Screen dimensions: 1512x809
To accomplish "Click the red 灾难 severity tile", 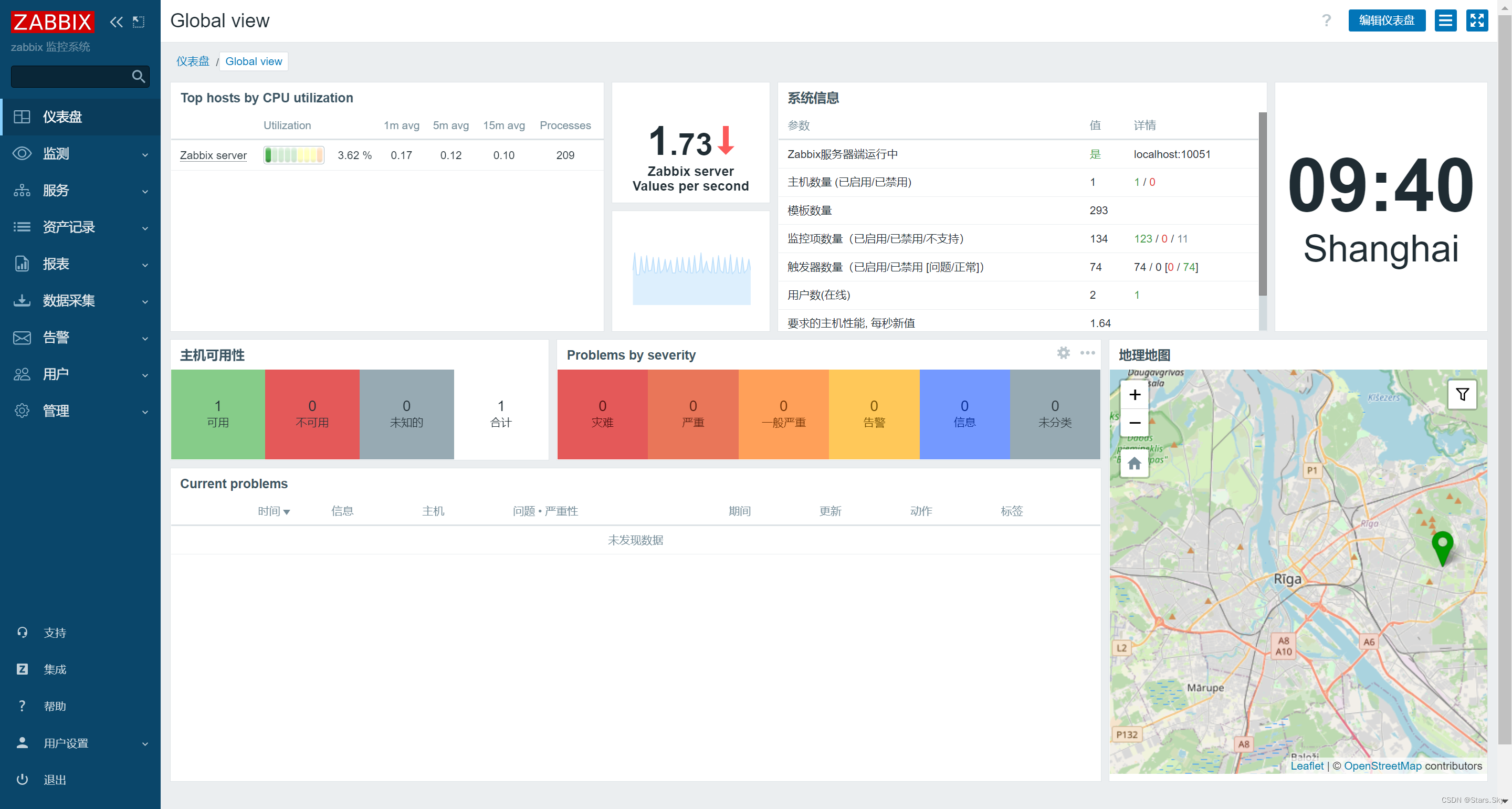I will click(x=602, y=414).
